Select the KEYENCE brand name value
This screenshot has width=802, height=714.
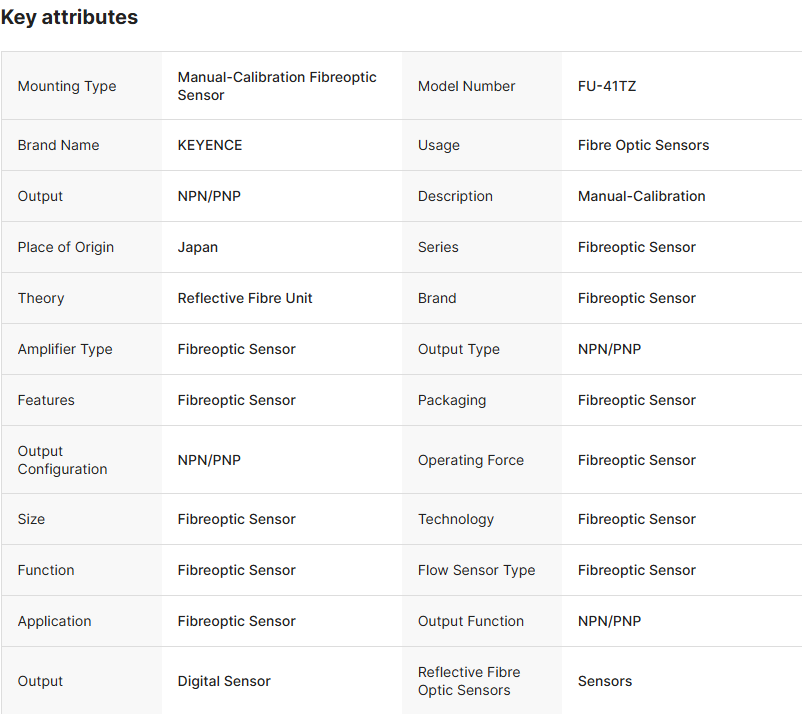coord(210,145)
